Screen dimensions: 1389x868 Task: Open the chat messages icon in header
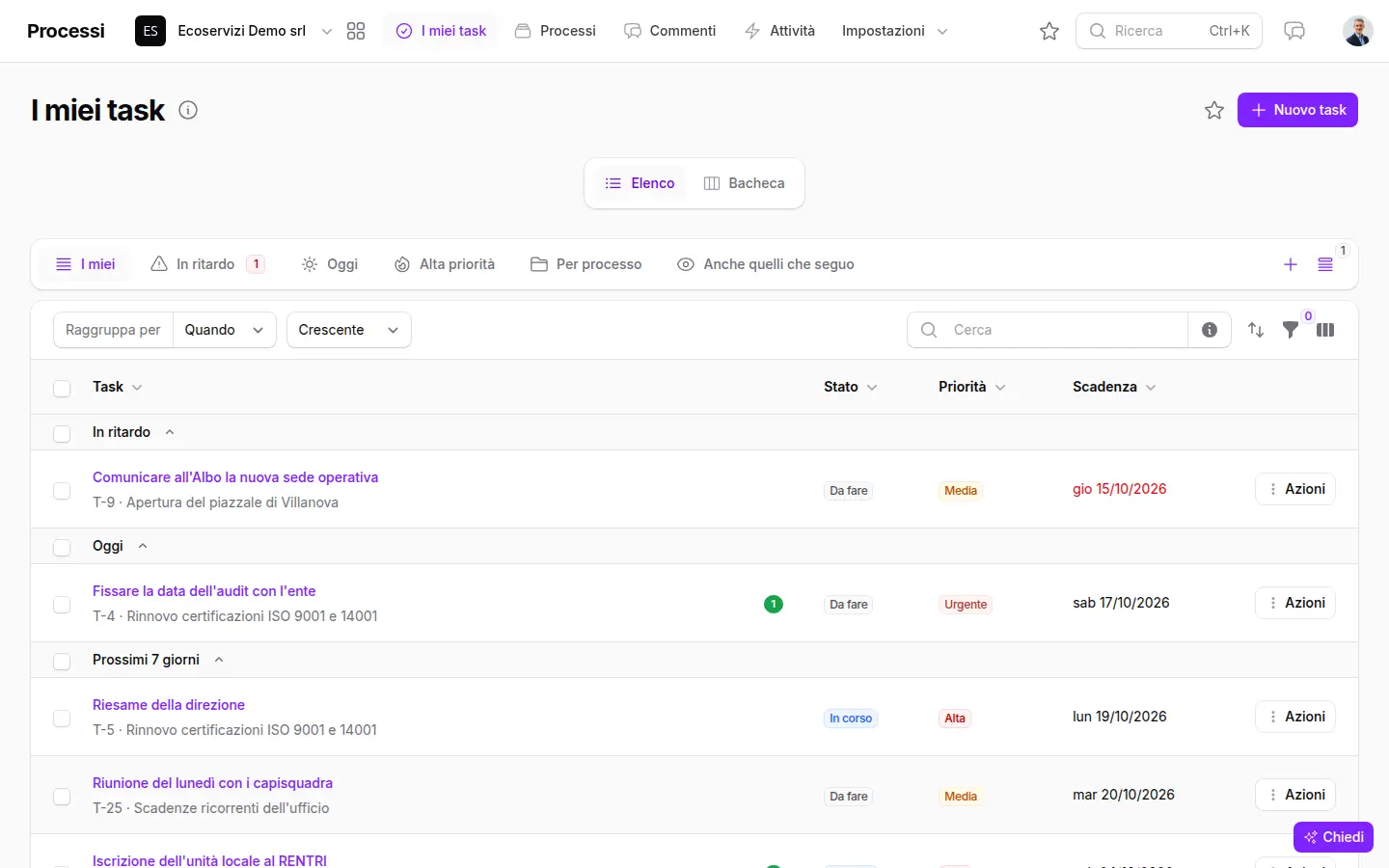pos(1294,31)
